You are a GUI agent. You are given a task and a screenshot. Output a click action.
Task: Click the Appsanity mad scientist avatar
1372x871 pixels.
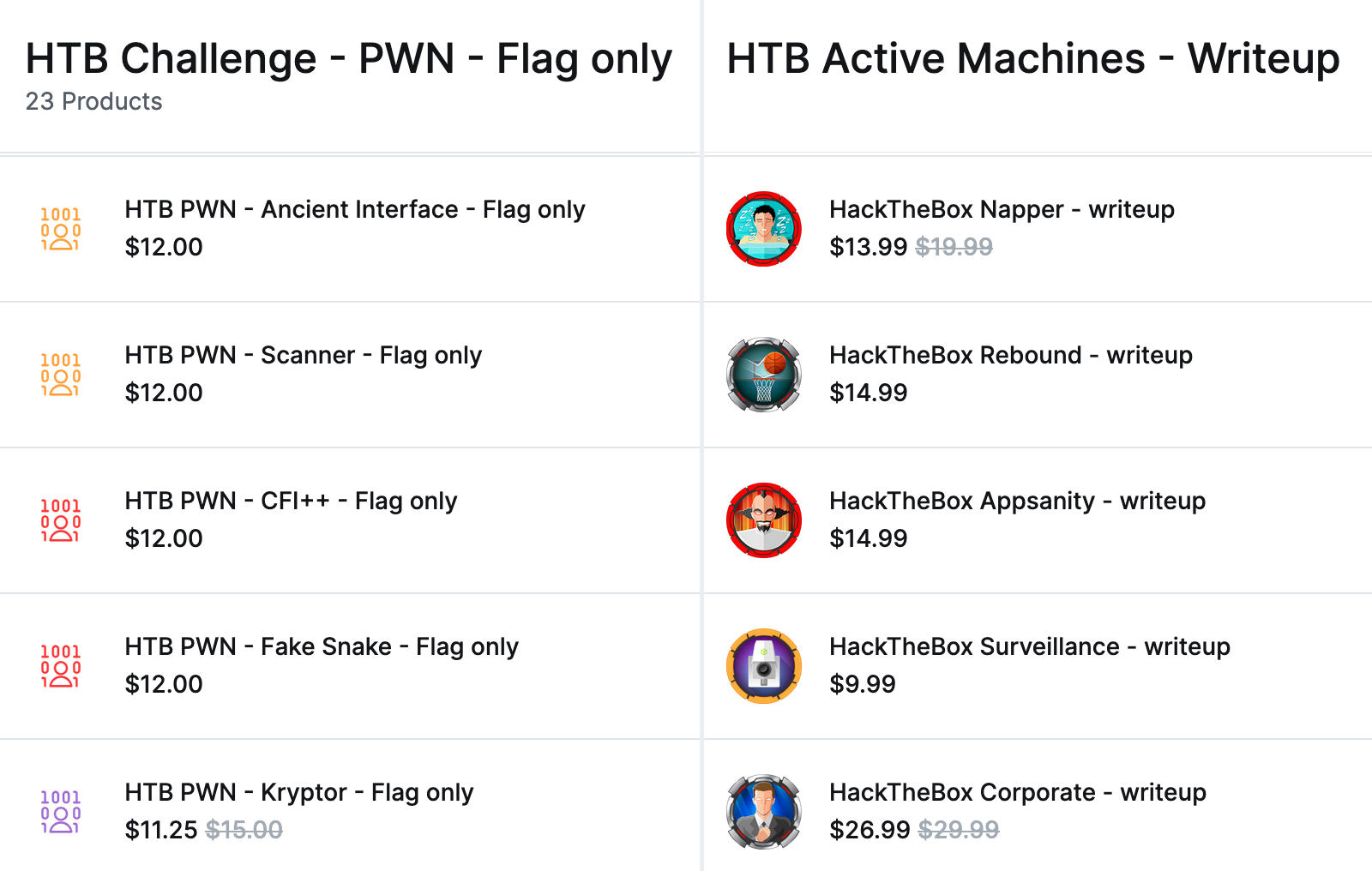[x=763, y=520]
